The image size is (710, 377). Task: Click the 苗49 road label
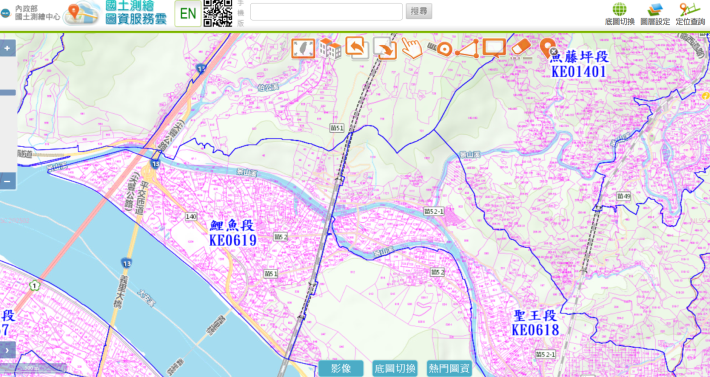click(x=624, y=196)
